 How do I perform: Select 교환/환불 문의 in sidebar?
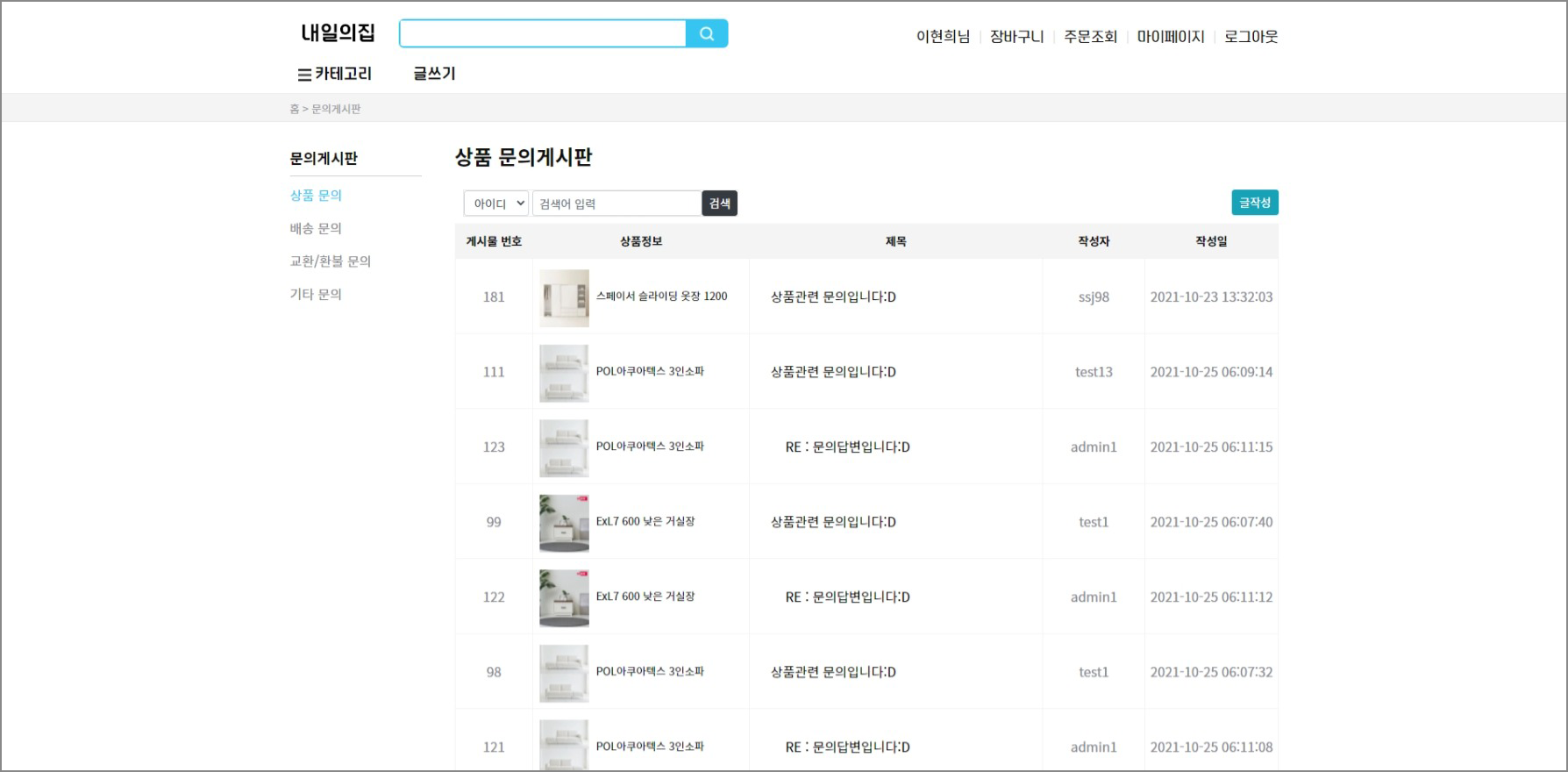tap(331, 261)
